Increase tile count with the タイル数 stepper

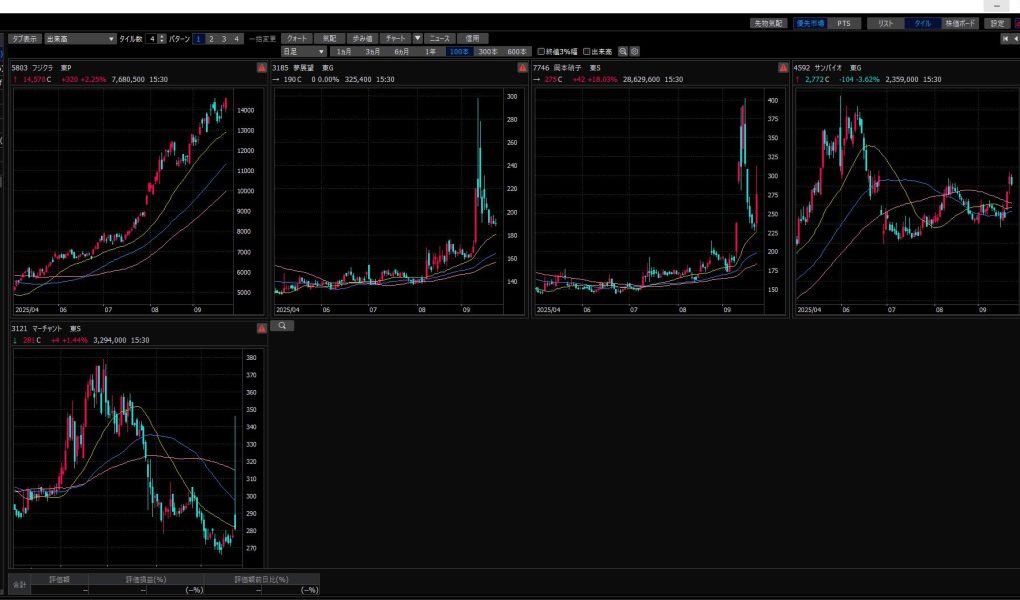(163, 35)
